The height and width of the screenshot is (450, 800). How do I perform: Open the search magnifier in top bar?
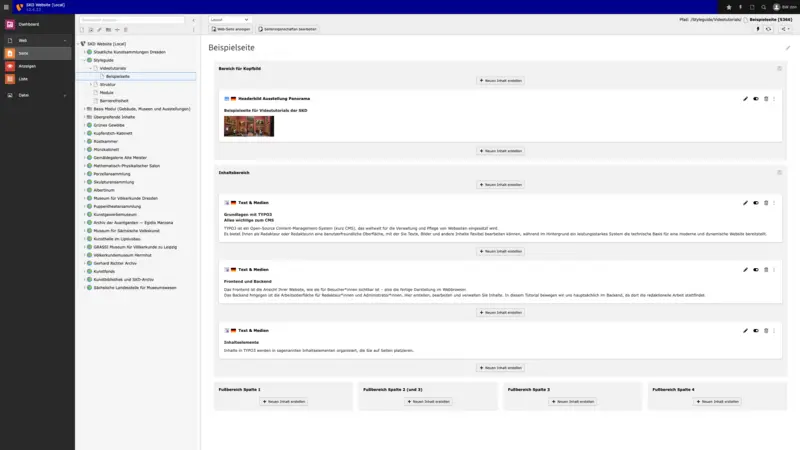765,7
